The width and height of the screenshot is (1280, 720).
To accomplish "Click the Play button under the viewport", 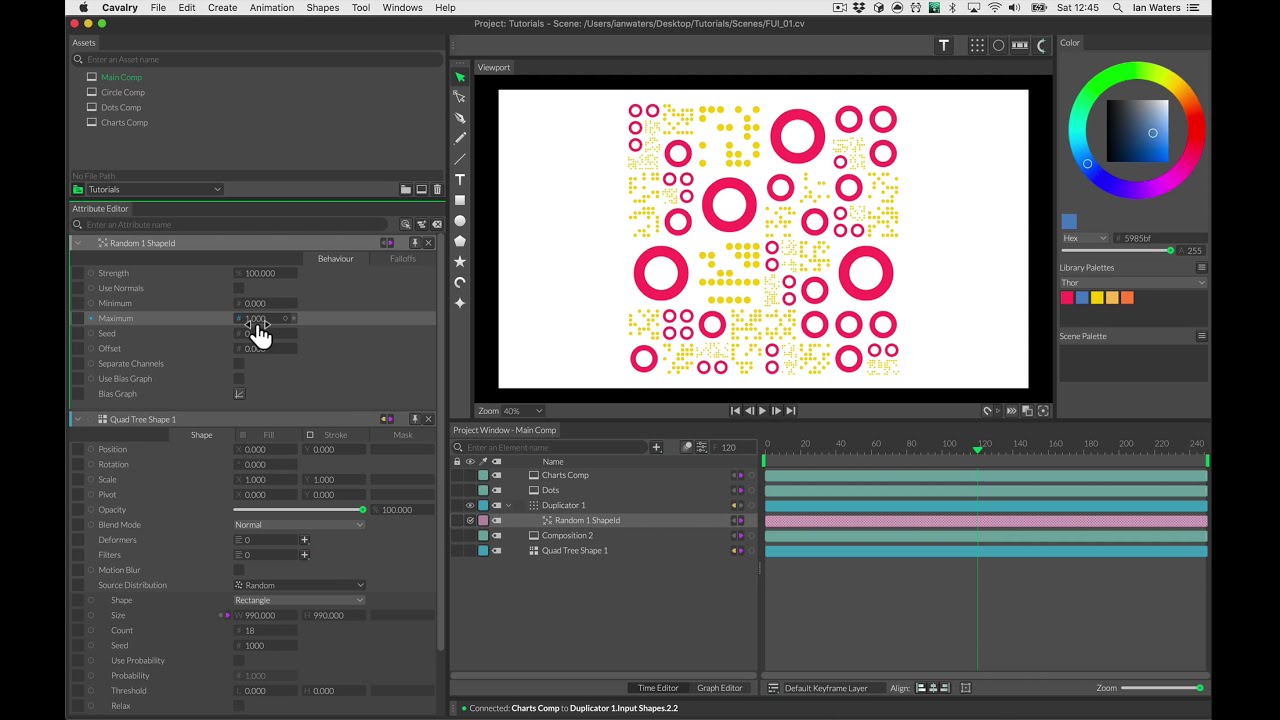I will click(762, 411).
